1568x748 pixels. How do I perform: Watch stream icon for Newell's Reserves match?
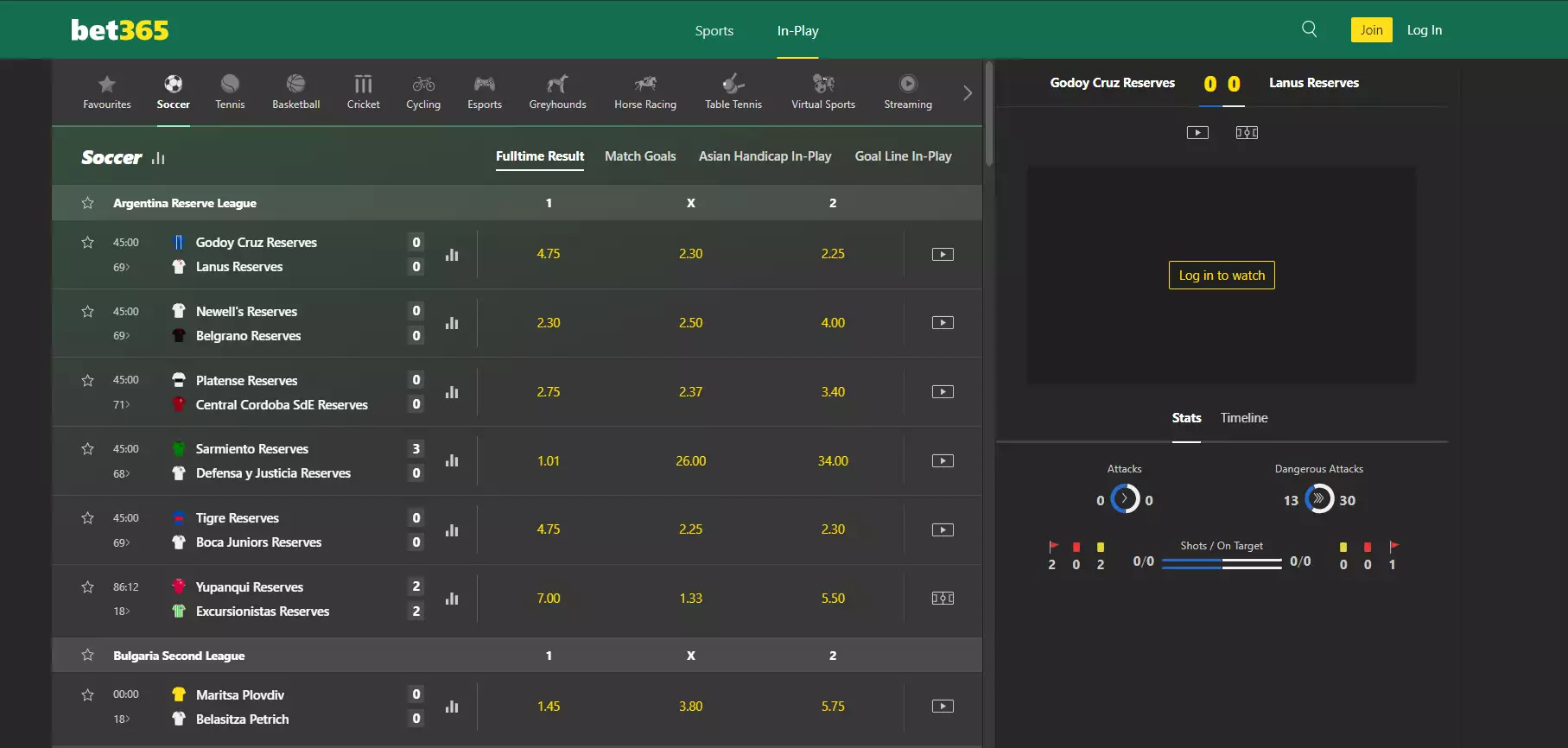(943, 322)
